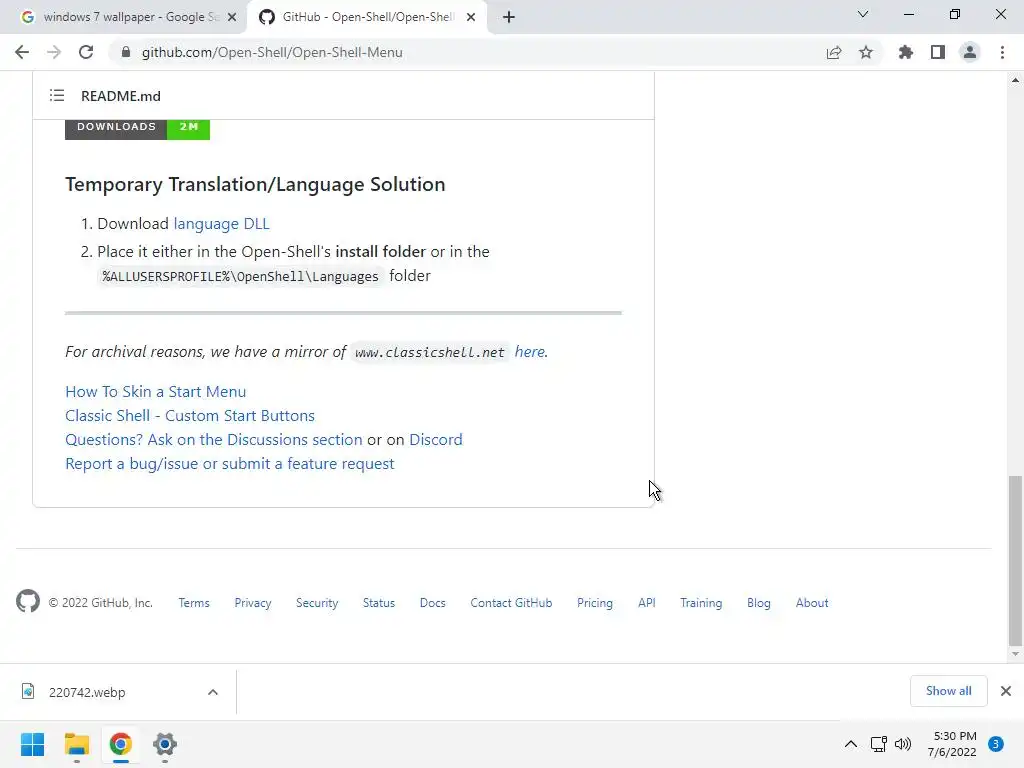Click the www.classicshell.net code text
This screenshot has height=768, width=1024.
(430, 352)
